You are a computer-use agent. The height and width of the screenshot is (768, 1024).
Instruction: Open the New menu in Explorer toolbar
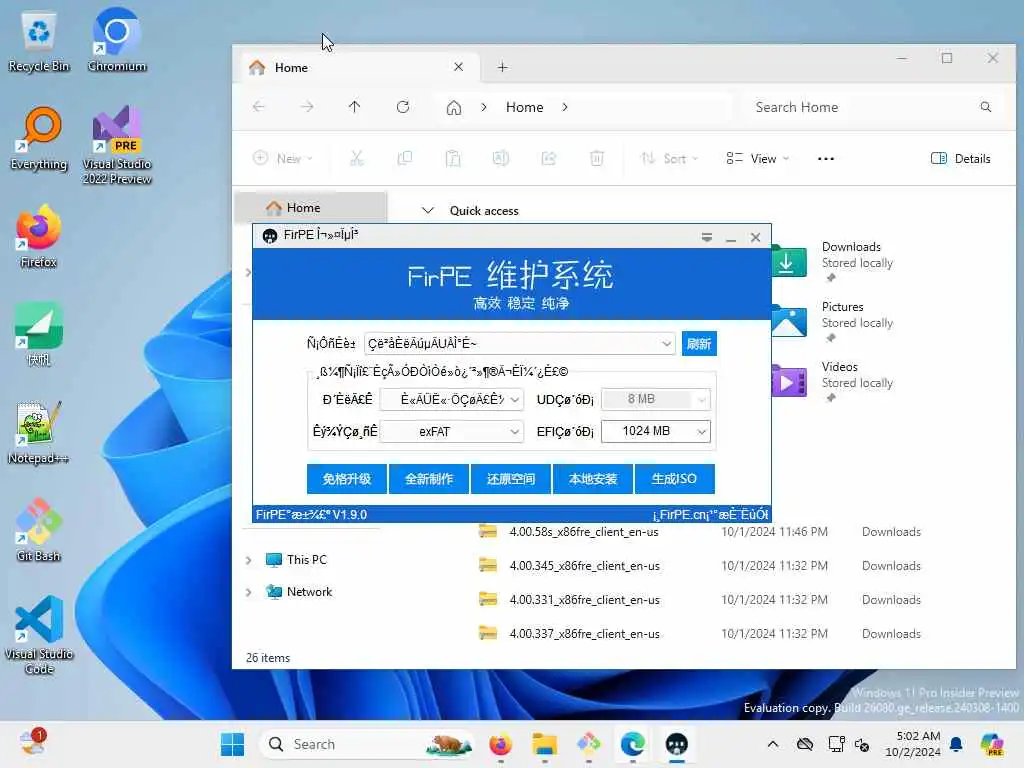[x=283, y=158]
